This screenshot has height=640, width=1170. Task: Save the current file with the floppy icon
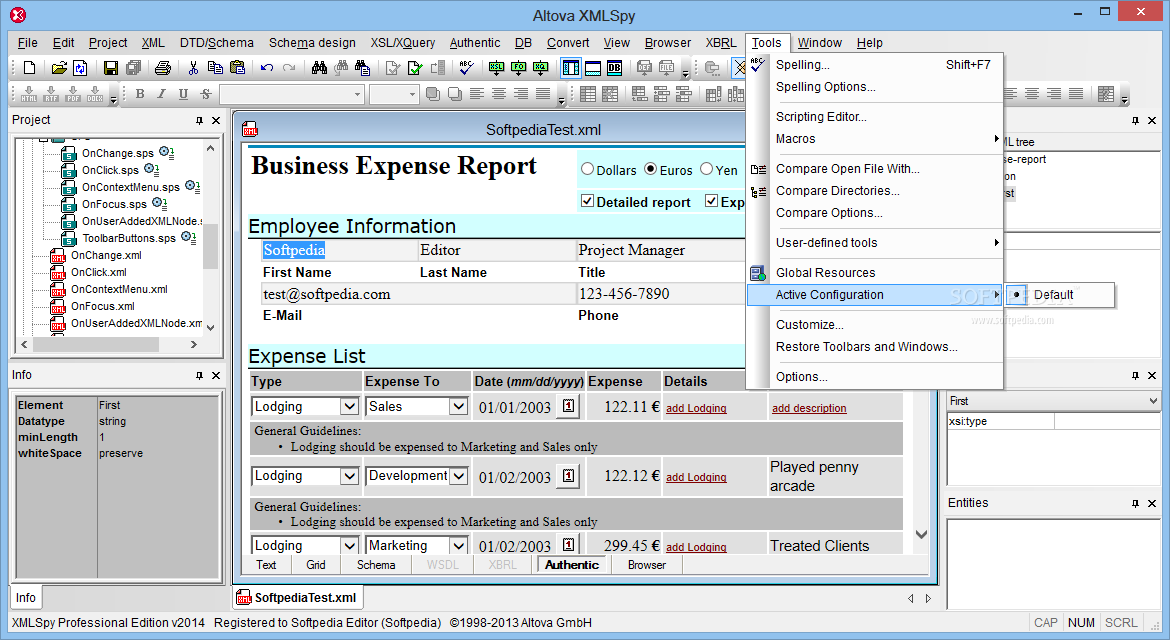point(110,69)
